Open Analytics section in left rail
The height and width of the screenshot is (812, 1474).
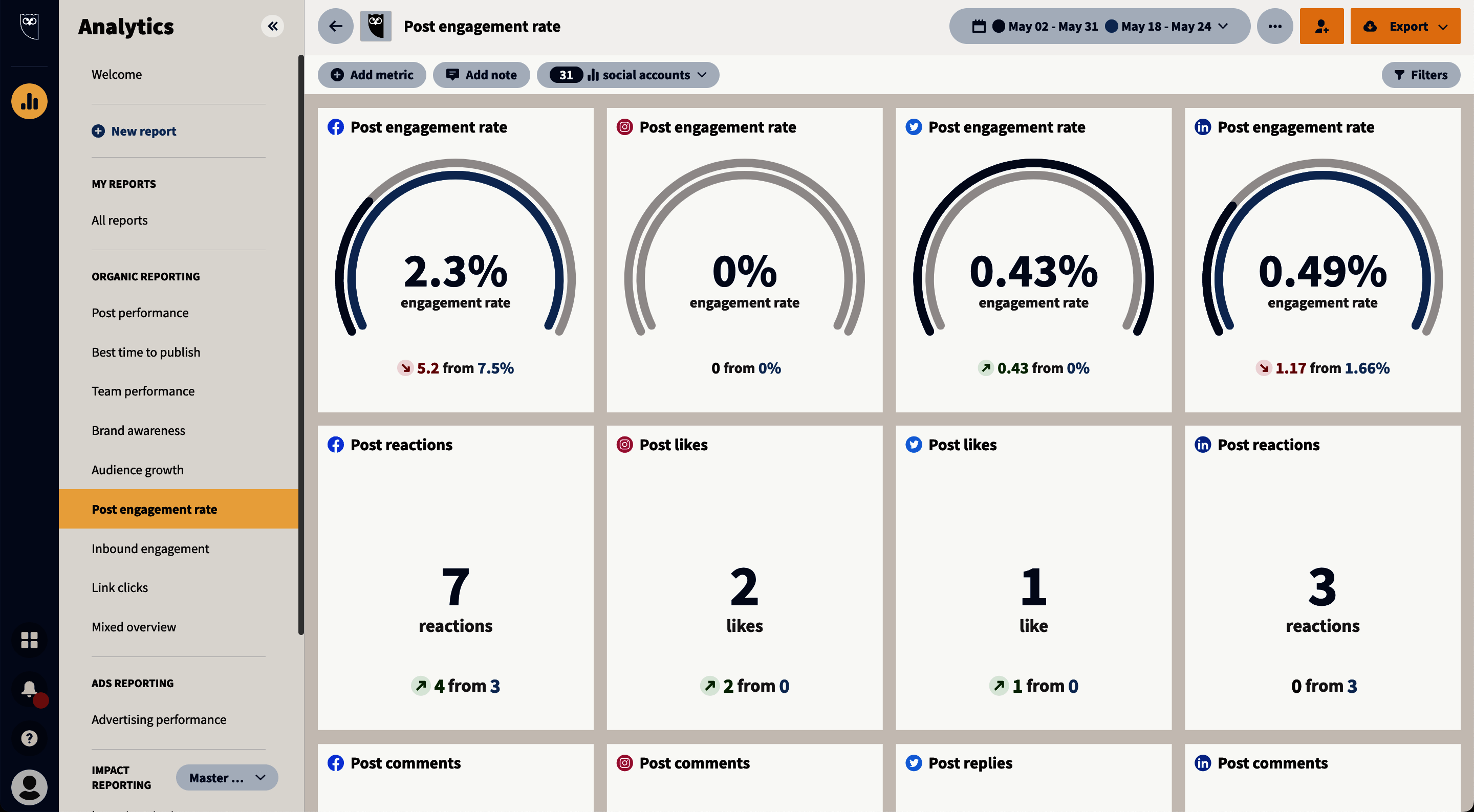(29, 101)
